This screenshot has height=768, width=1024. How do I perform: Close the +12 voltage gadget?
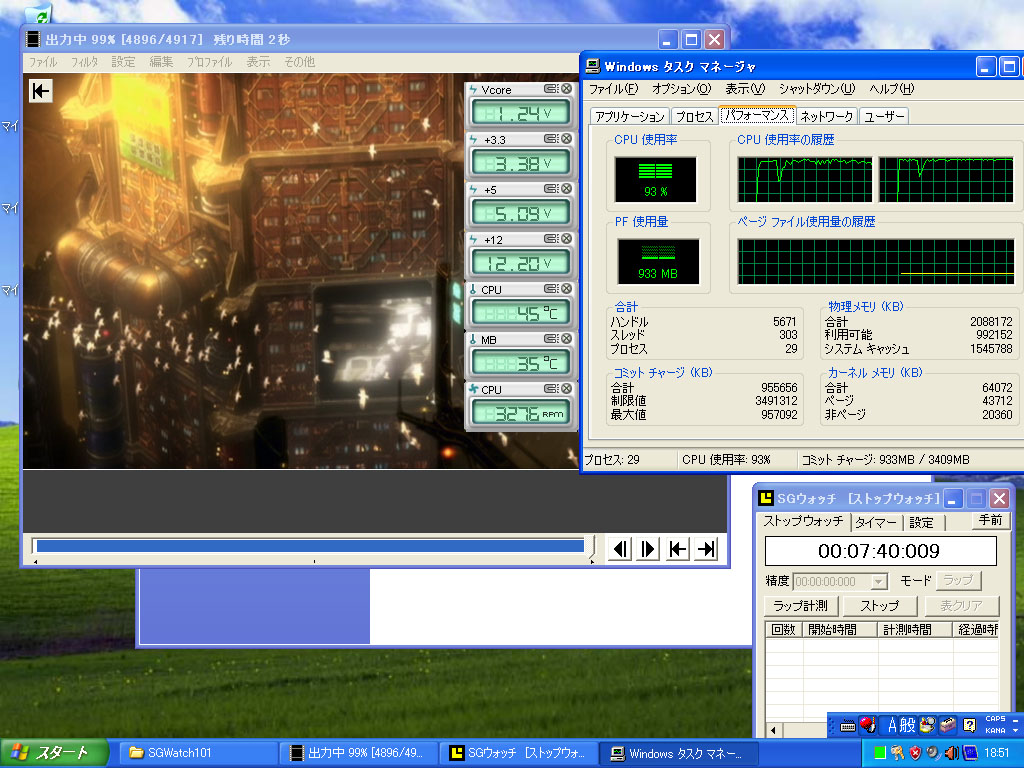tap(566, 239)
